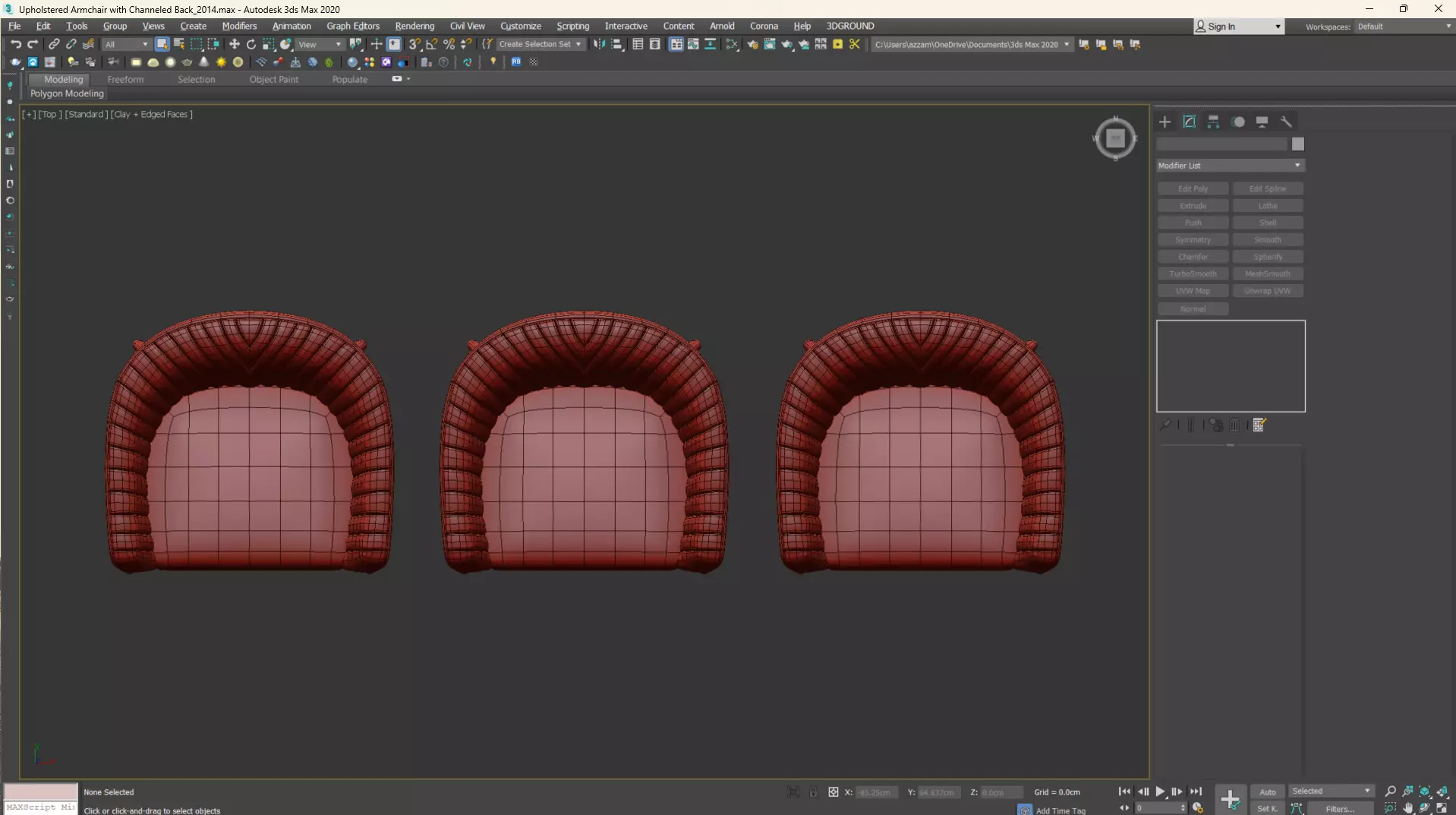Screen dimensions: 1456x815
Task: Go to the animation start frame
Action: [1124, 791]
